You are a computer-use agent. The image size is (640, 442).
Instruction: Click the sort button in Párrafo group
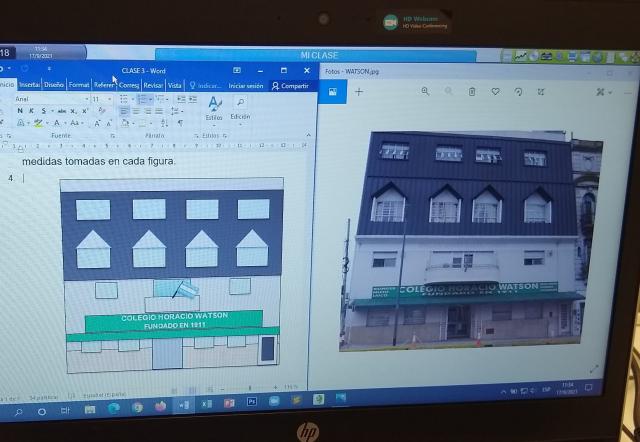164,123
